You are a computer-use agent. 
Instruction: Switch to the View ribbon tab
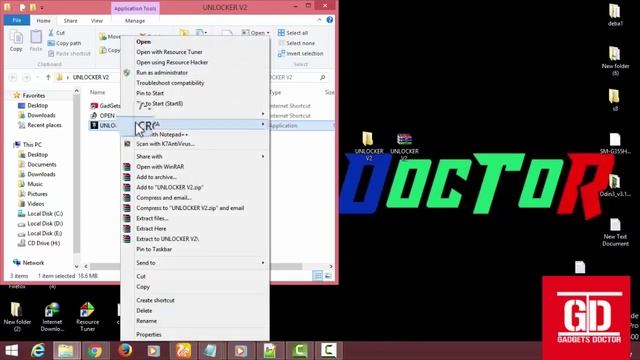97,20
